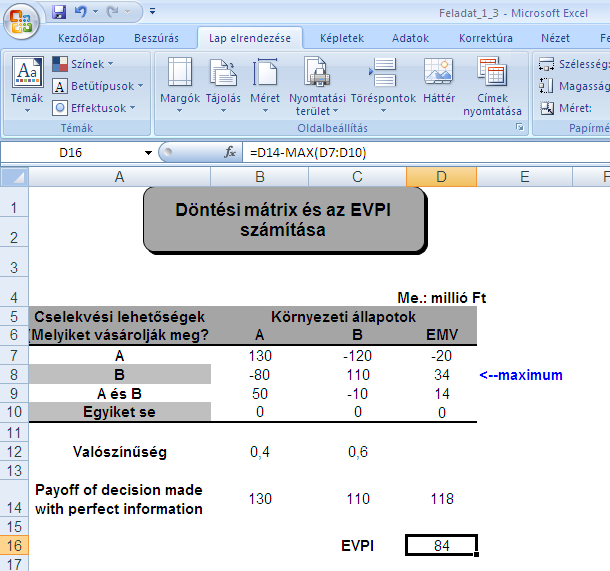Click the EMV value 34 cell
This screenshot has height=571, width=610.
pos(442,375)
